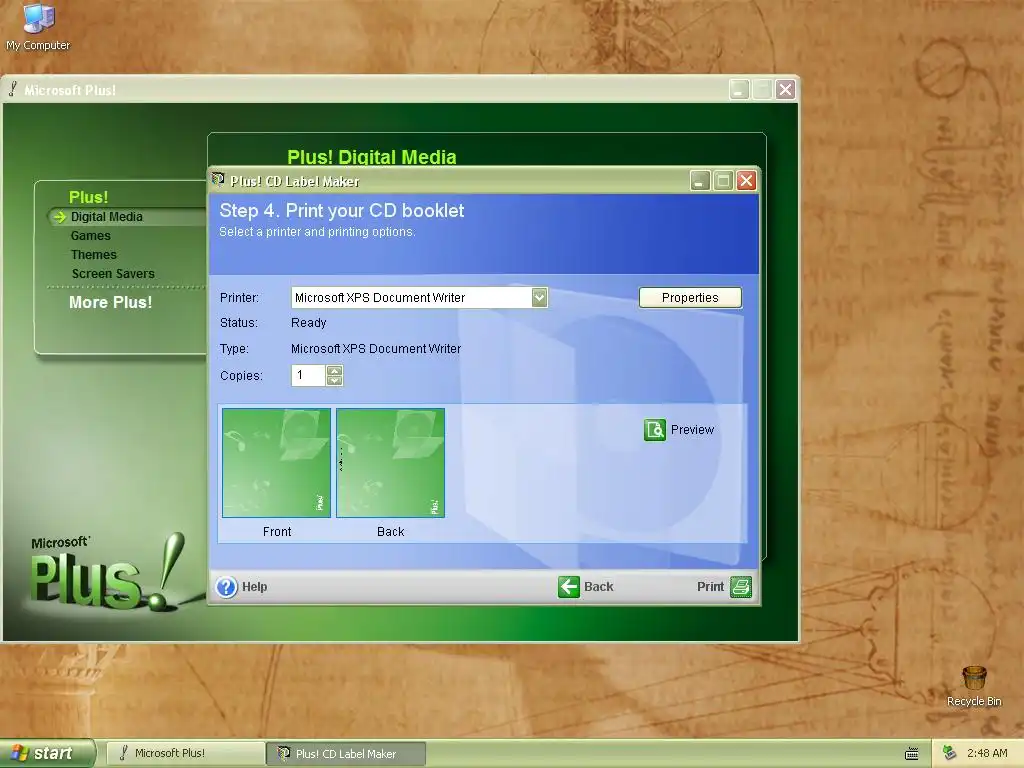Click the green arrow beside Digital Media
The width and height of the screenshot is (1024, 768).
tap(59, 217)
